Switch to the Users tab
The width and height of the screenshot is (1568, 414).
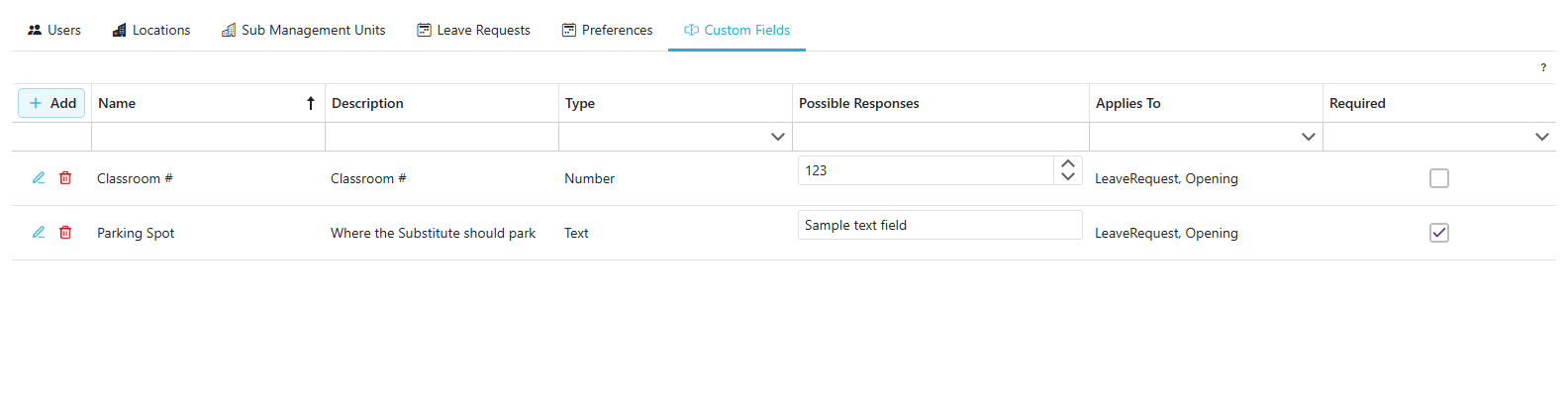pyautogui.click(x=54, y=30)
